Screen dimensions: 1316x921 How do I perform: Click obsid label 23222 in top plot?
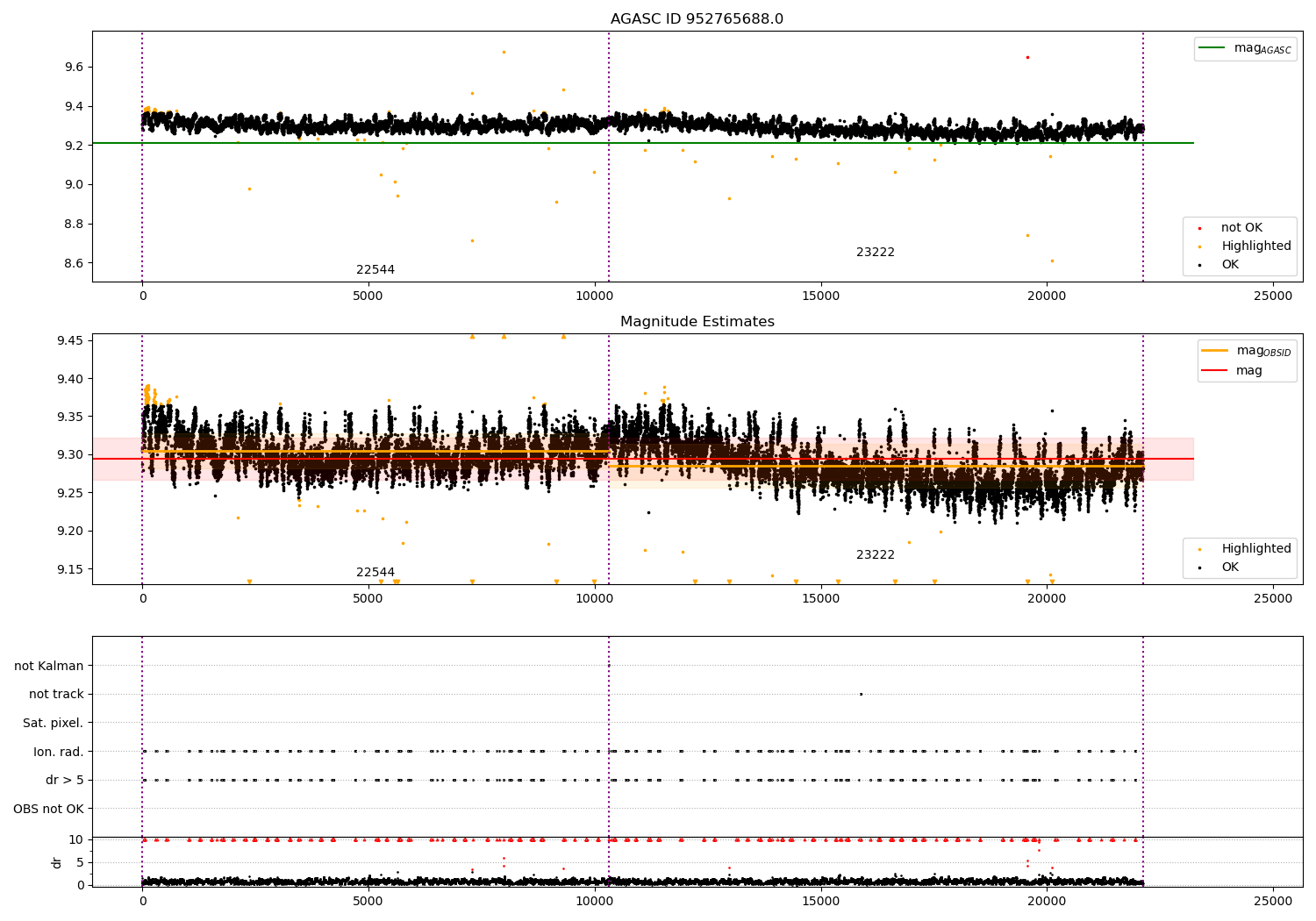point(876,253)
